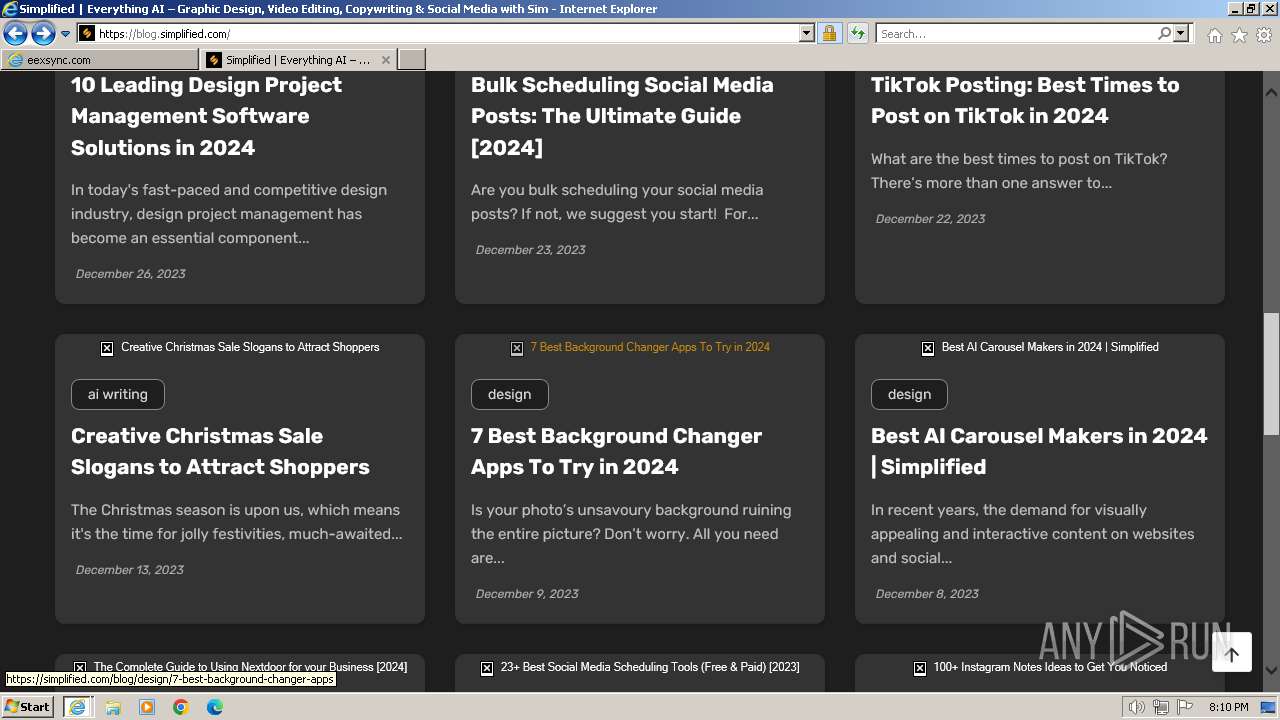Open recent pages dropdown next to Forward
This screenshot has height=720, width=1280.
[x=65, y=34]
